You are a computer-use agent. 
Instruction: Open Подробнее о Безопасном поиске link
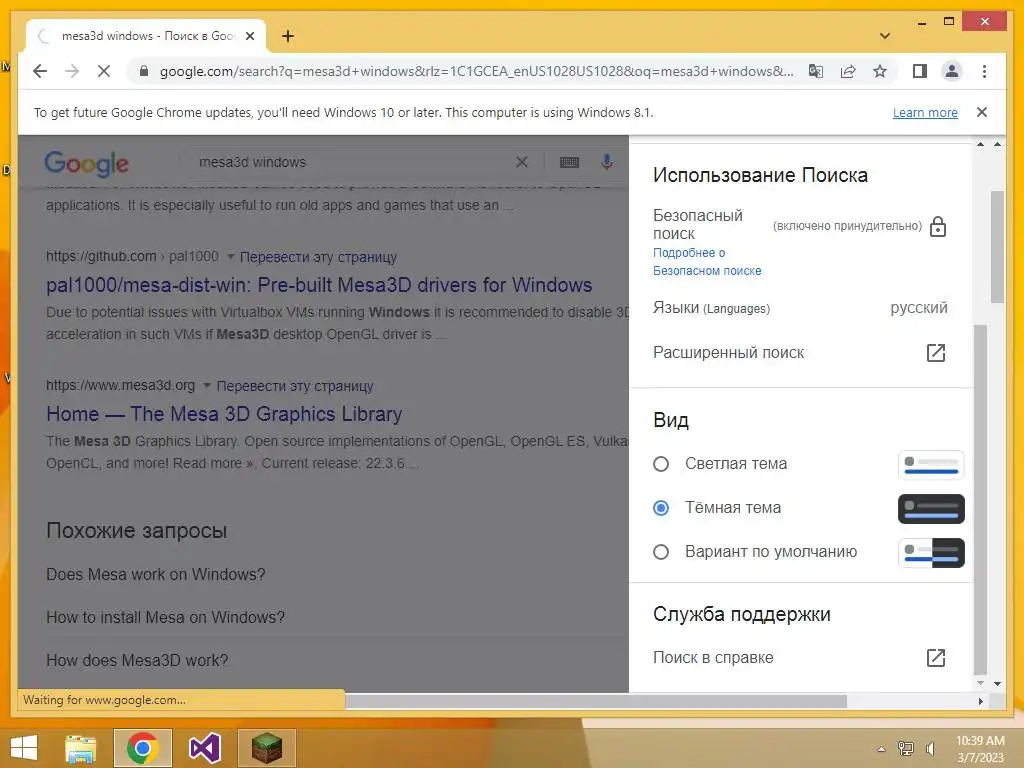click(707, 261)
